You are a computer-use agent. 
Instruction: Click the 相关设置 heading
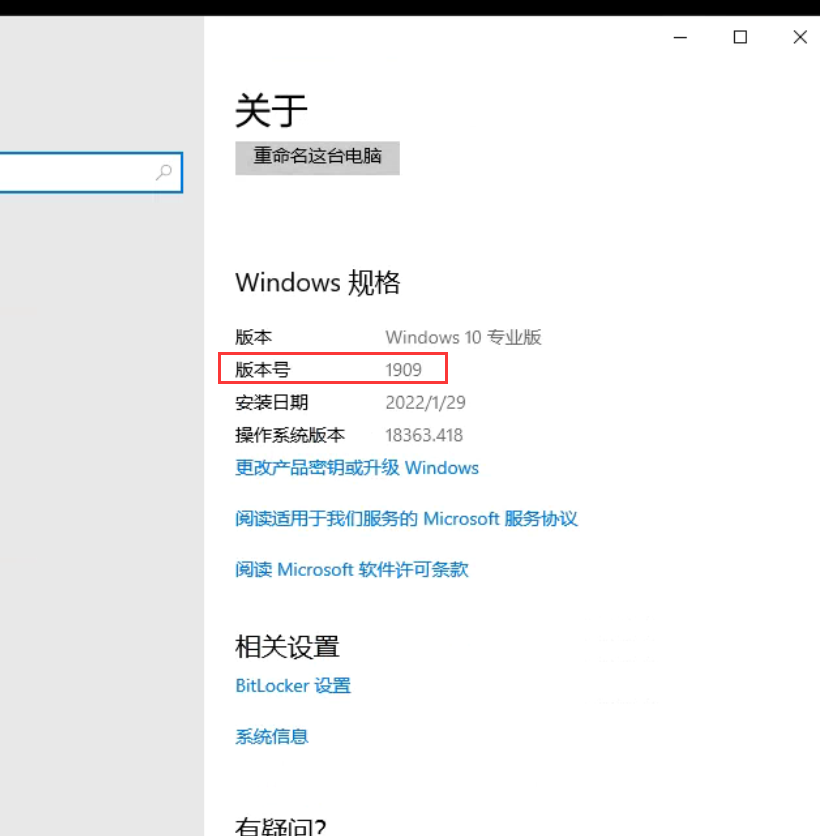point(287,647)
